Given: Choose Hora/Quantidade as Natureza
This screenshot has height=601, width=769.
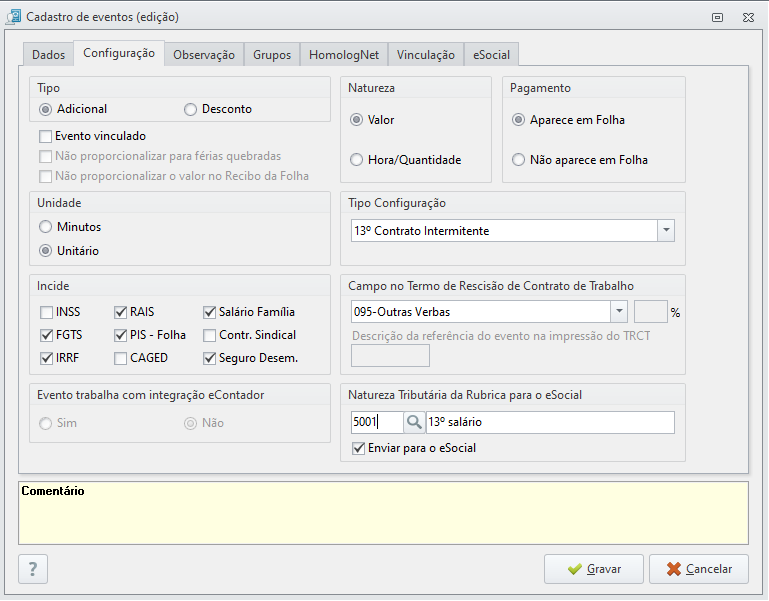Looking at the screenshot, I should [x=356, y=160].
